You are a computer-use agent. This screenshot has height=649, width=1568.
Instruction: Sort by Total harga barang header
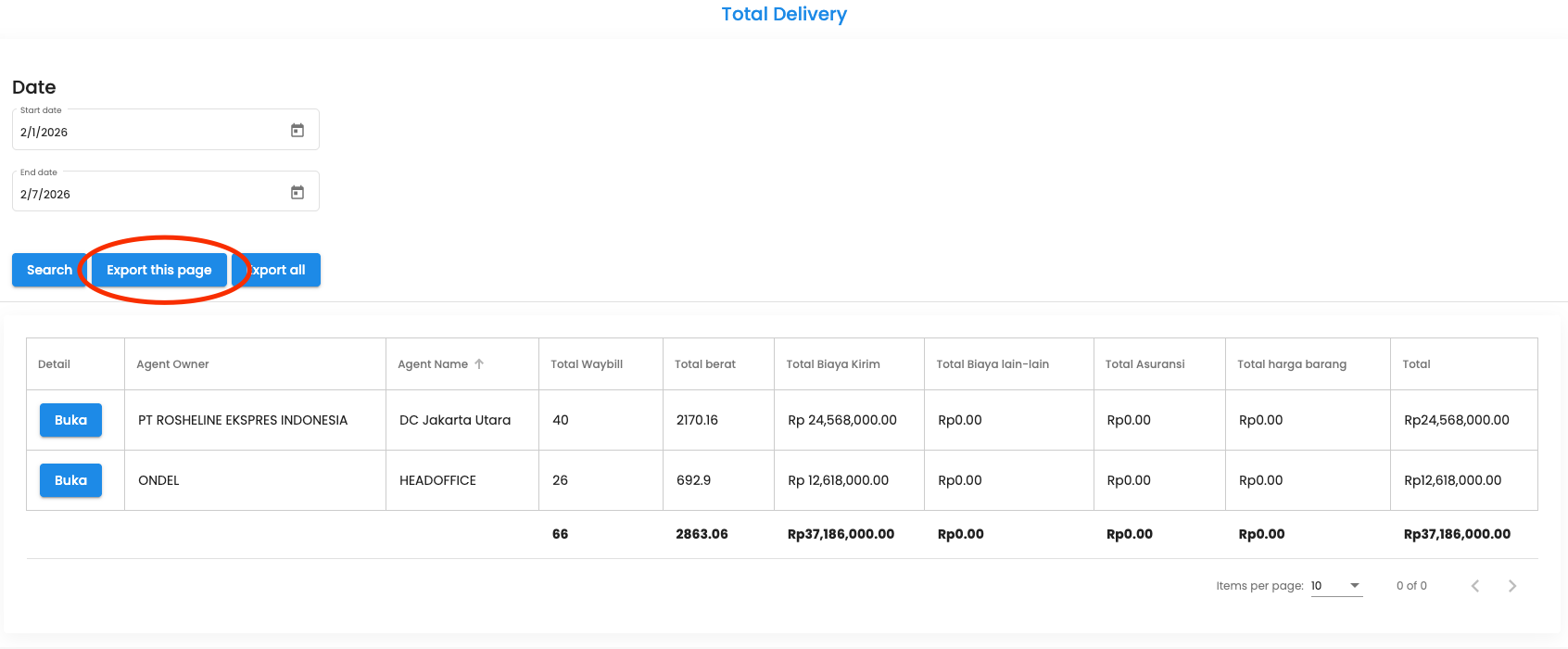1292,364
